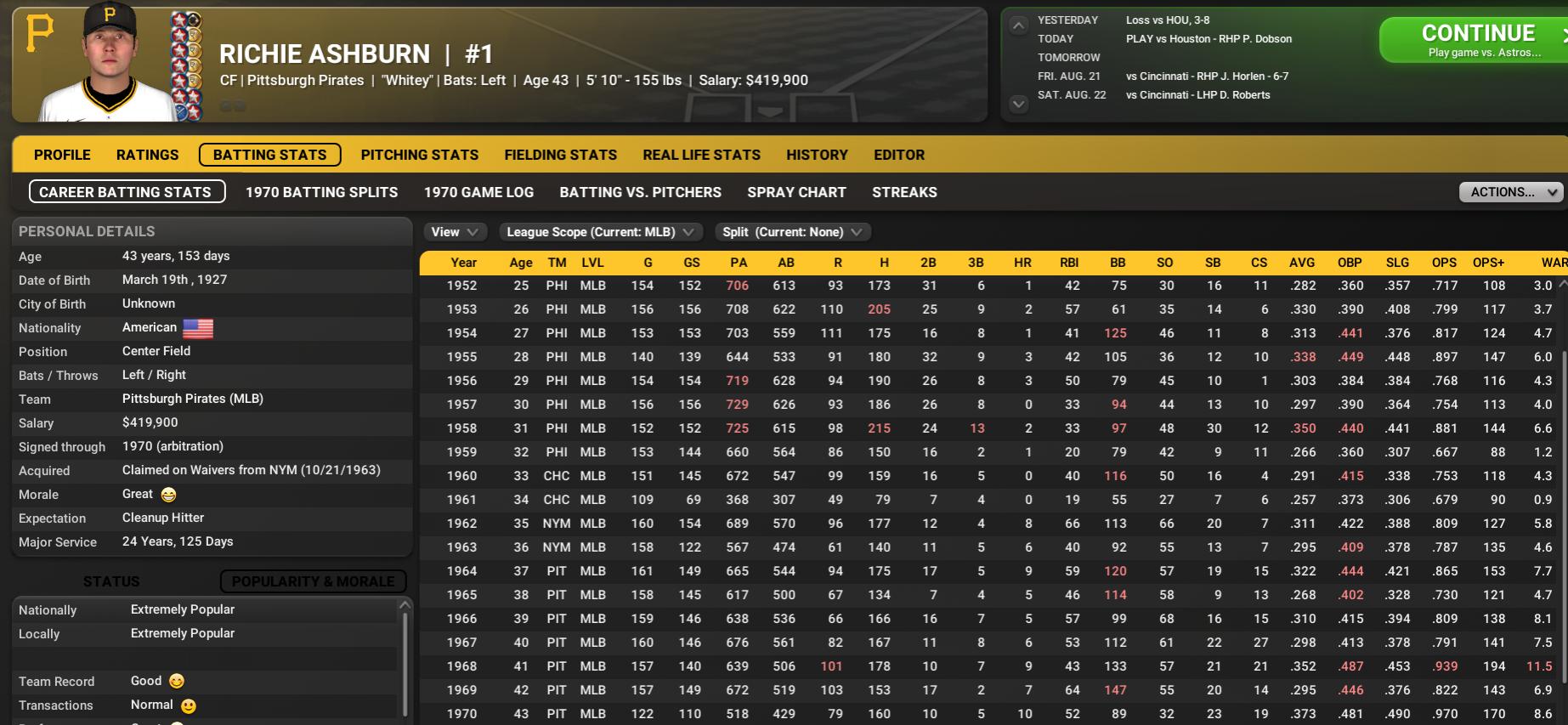Open the Profile tab
Image resolution: width=1568 pixels, height=725 pixels.
(62, 155)
